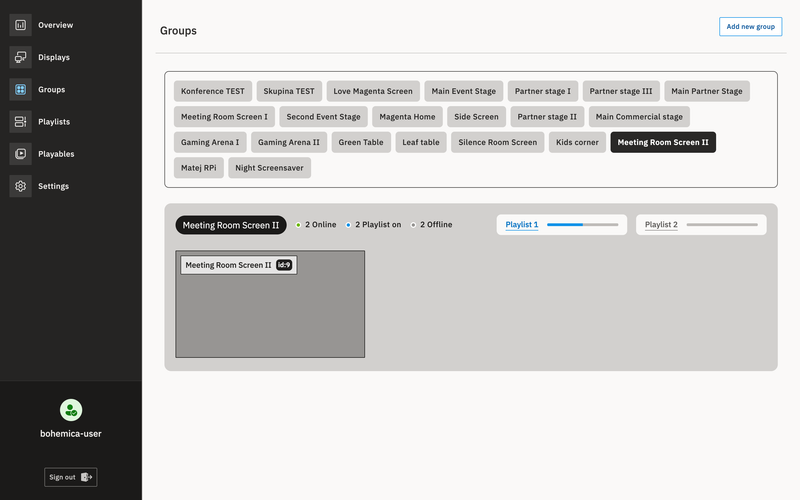Click the id:9 badge
800x500 pixels.
[284, 265]
